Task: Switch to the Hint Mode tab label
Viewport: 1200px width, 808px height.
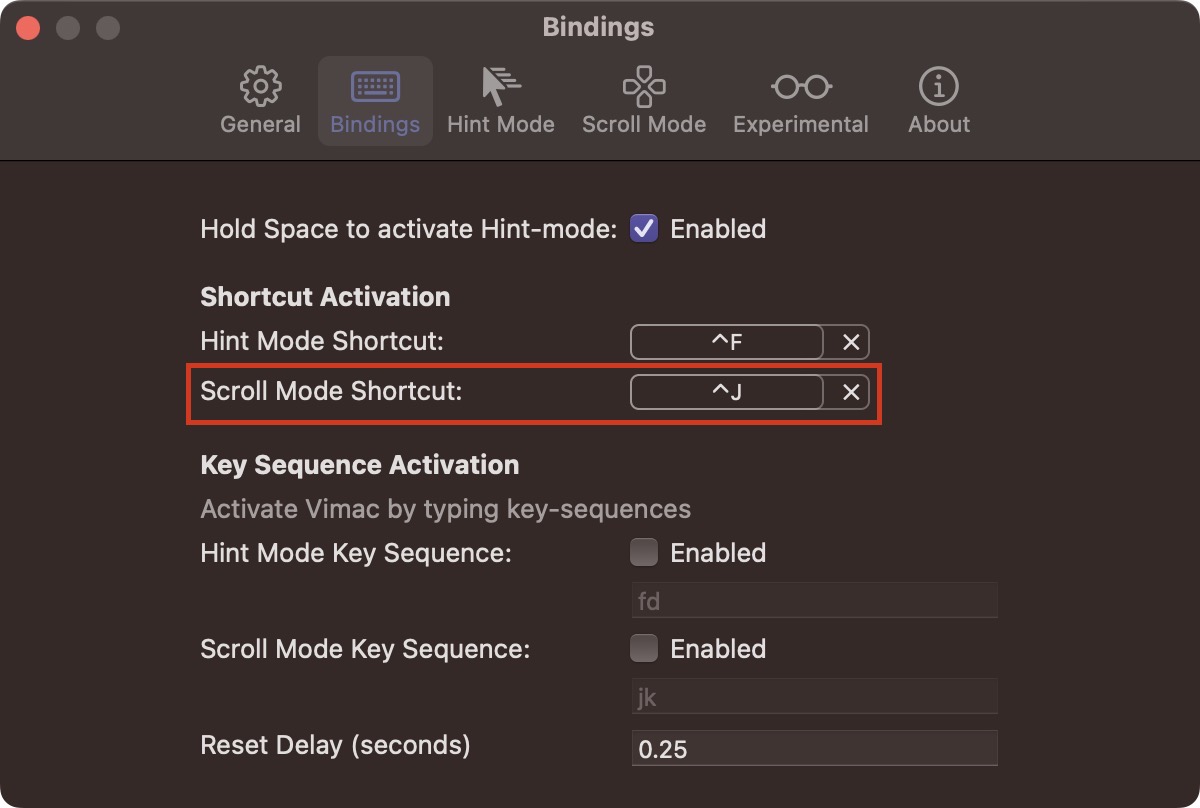Action: [x=501, y=125]
